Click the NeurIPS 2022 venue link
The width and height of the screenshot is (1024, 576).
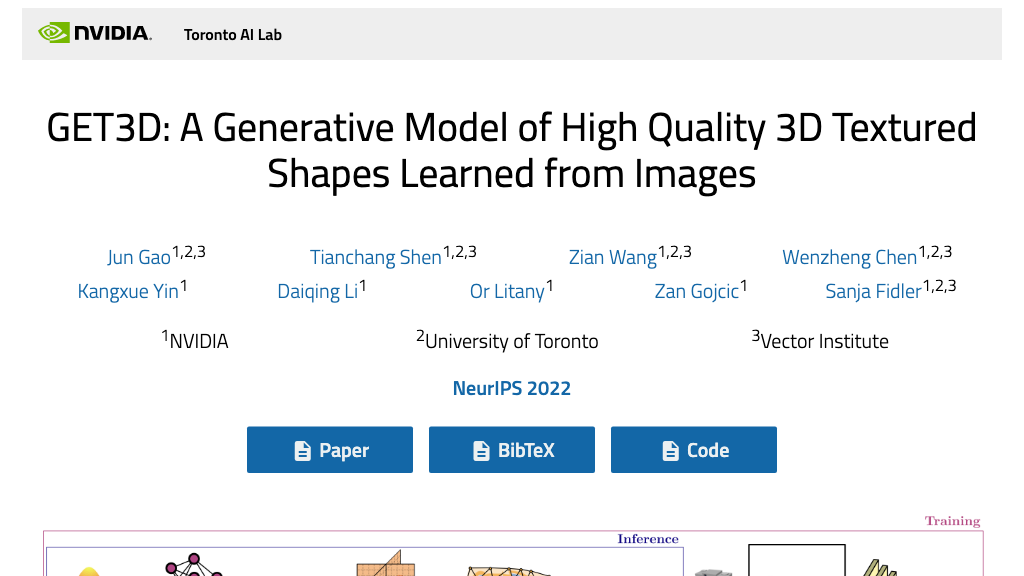[x=512, y=388]
